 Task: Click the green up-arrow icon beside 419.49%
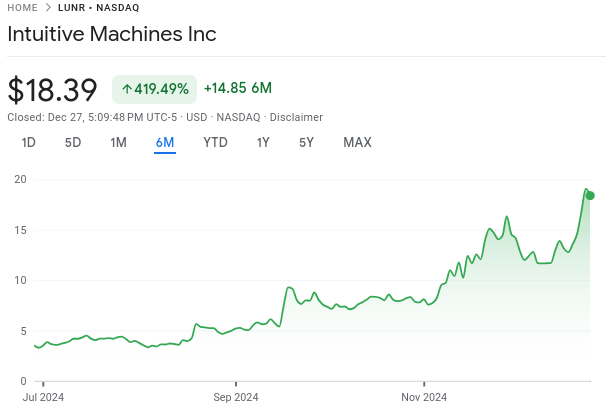click(x=127, y=89)
